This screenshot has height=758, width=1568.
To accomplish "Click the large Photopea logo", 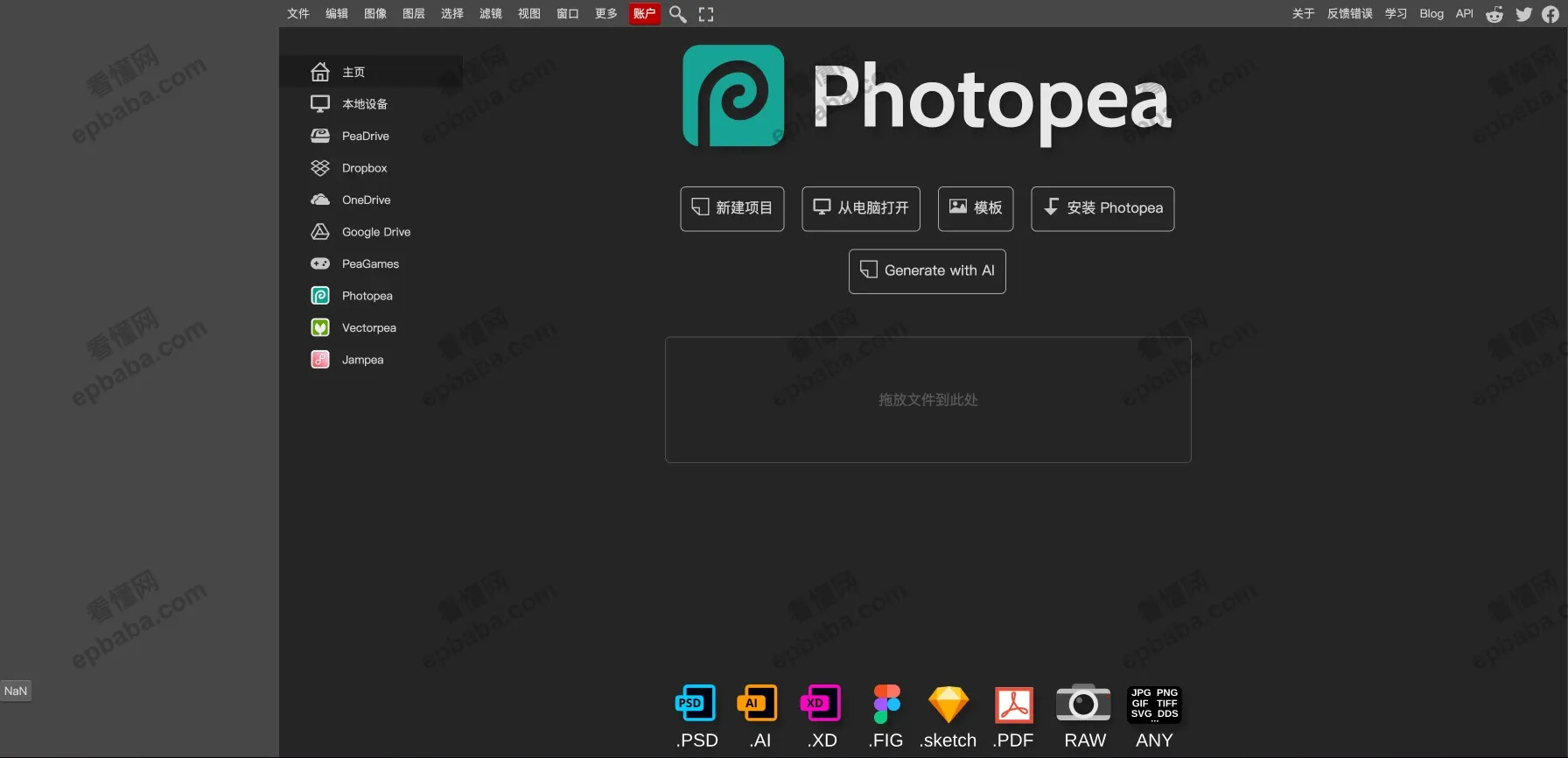I will pos(927,98).
